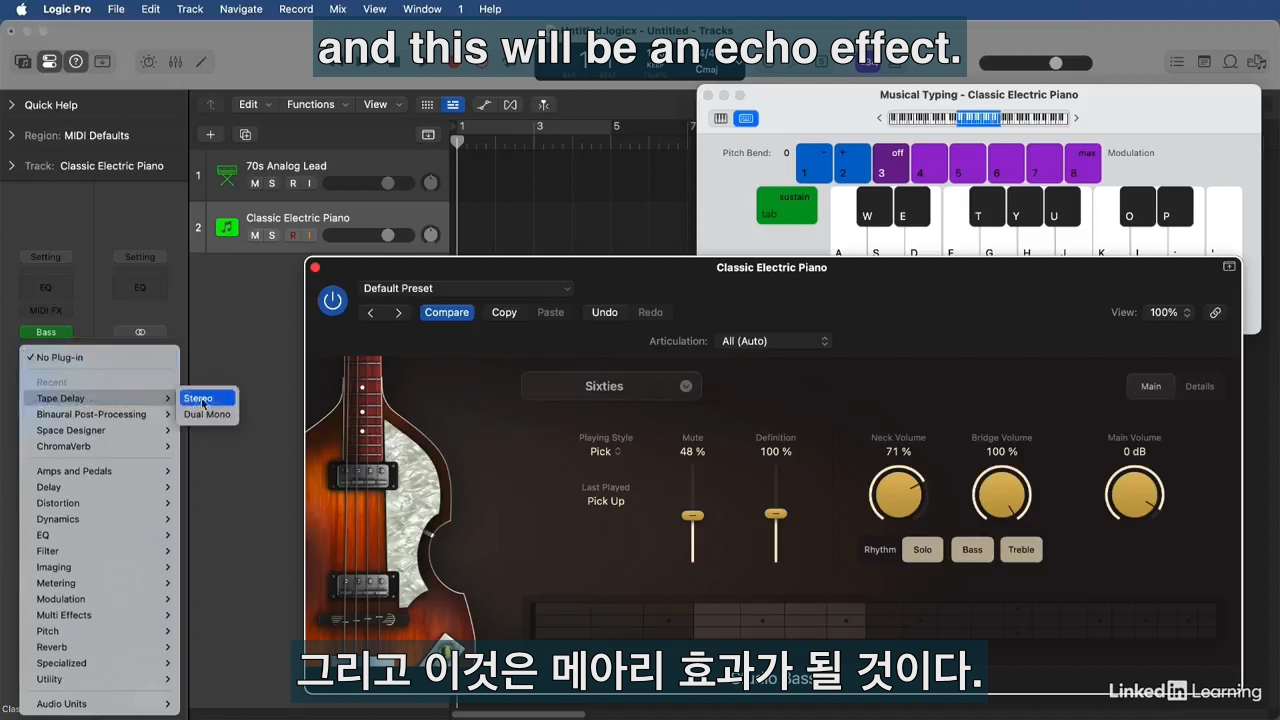Open the Mixer button
The image size is (1280, 720).
[175, 62]
